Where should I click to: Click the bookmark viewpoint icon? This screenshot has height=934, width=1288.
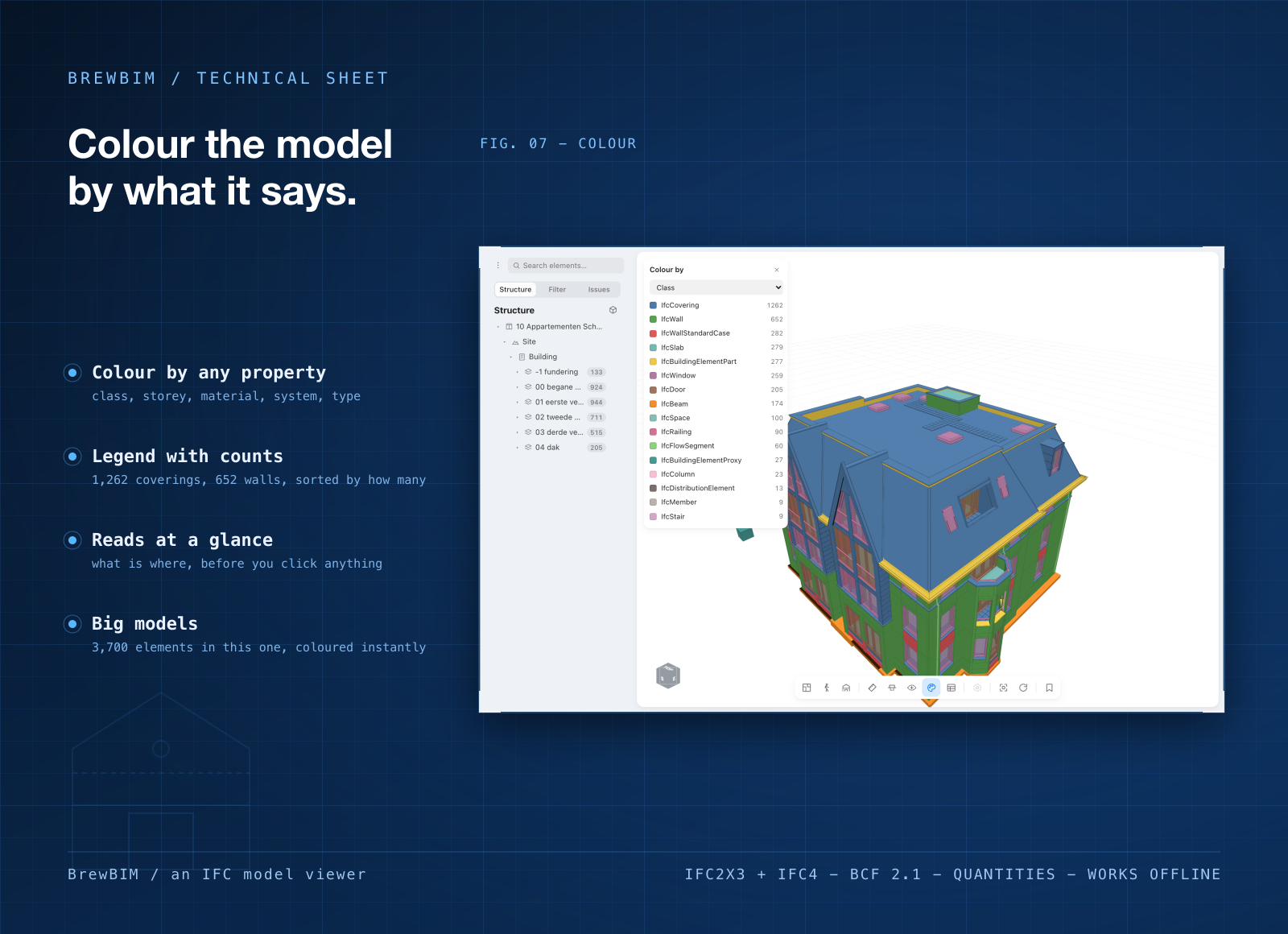(x=1049, y=688)
